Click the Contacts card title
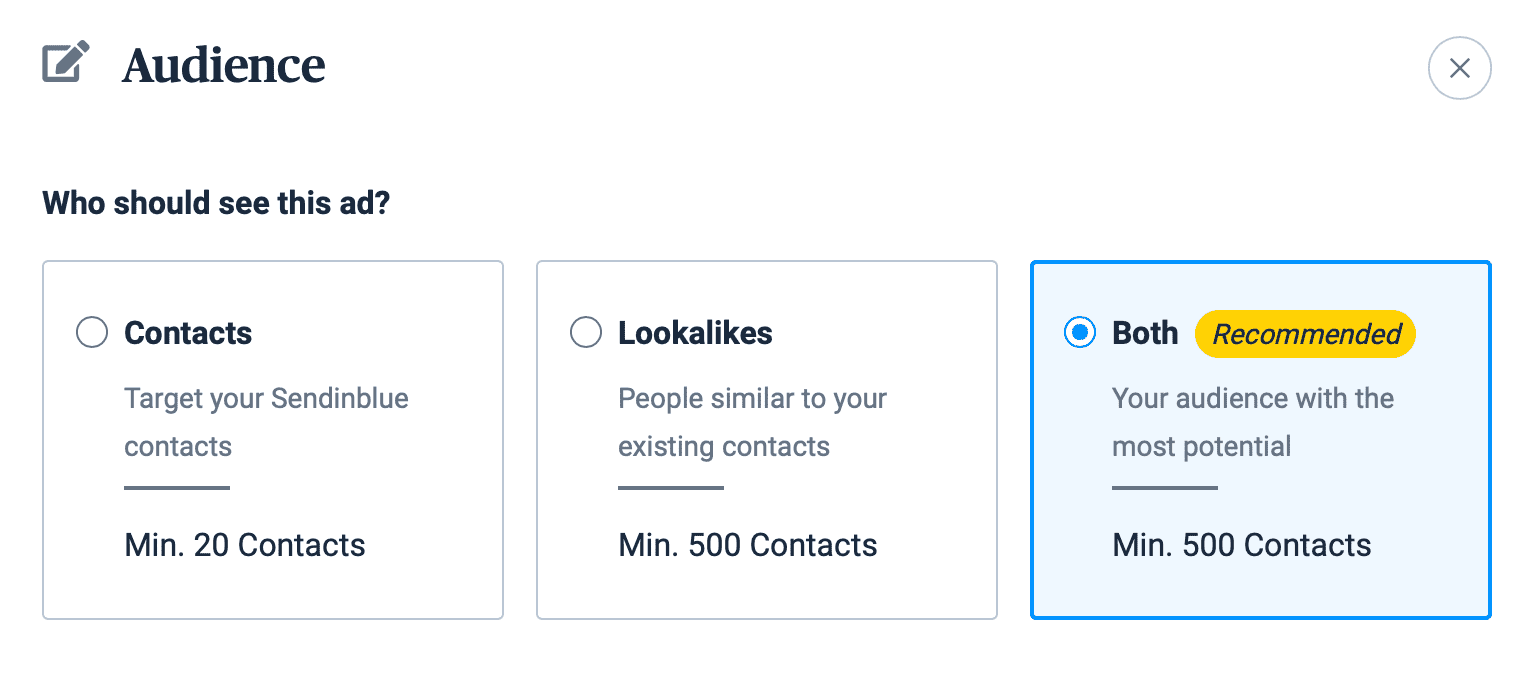The width and height of the screenshot is (1536, 674). click(x=187, y=333)
